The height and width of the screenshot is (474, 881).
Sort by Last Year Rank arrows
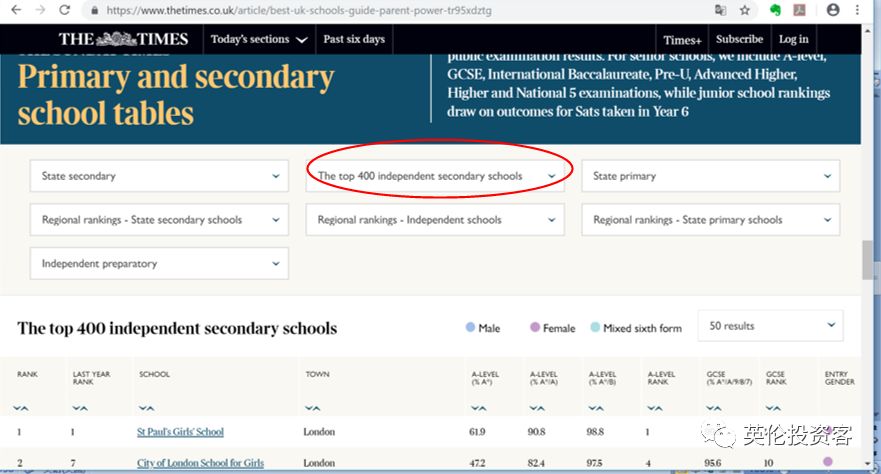pos(80,408)
